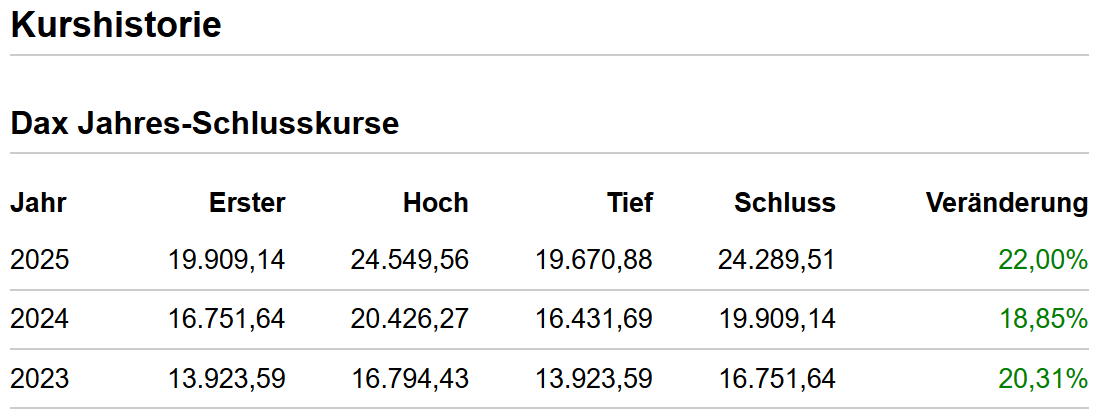The height and width of the screenshot is (417, 1107).
Task: Click the 18,85% change value
Action: 1043,320
